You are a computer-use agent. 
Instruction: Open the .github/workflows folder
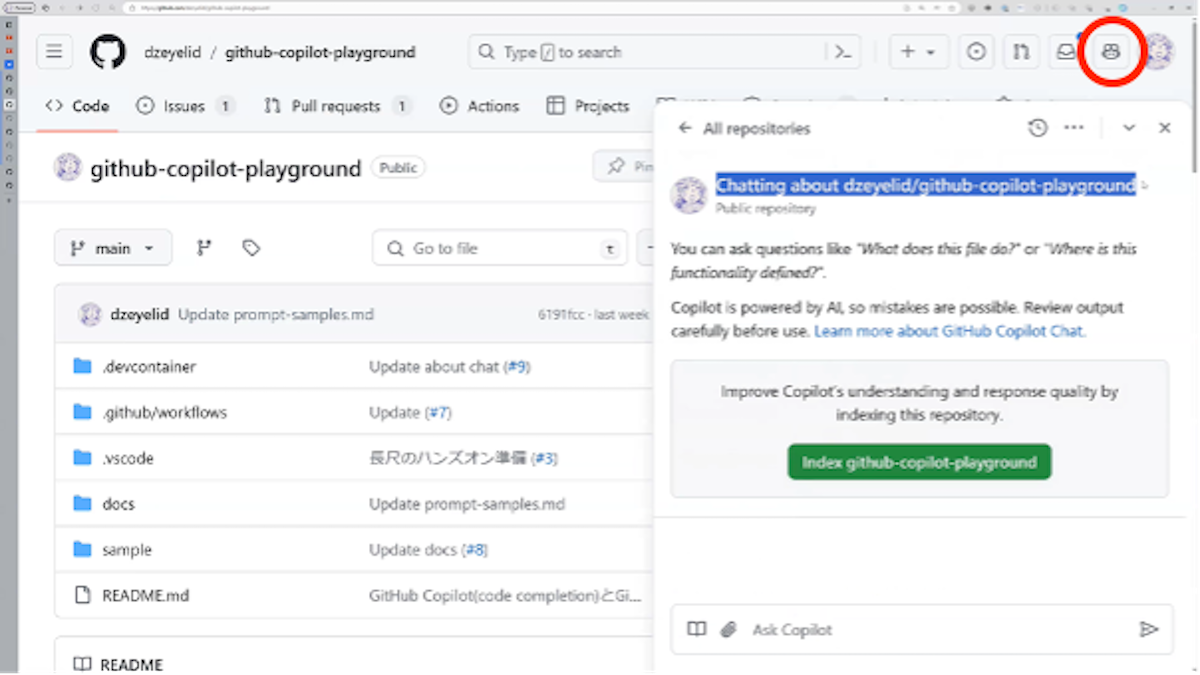[x=165, y=412]
